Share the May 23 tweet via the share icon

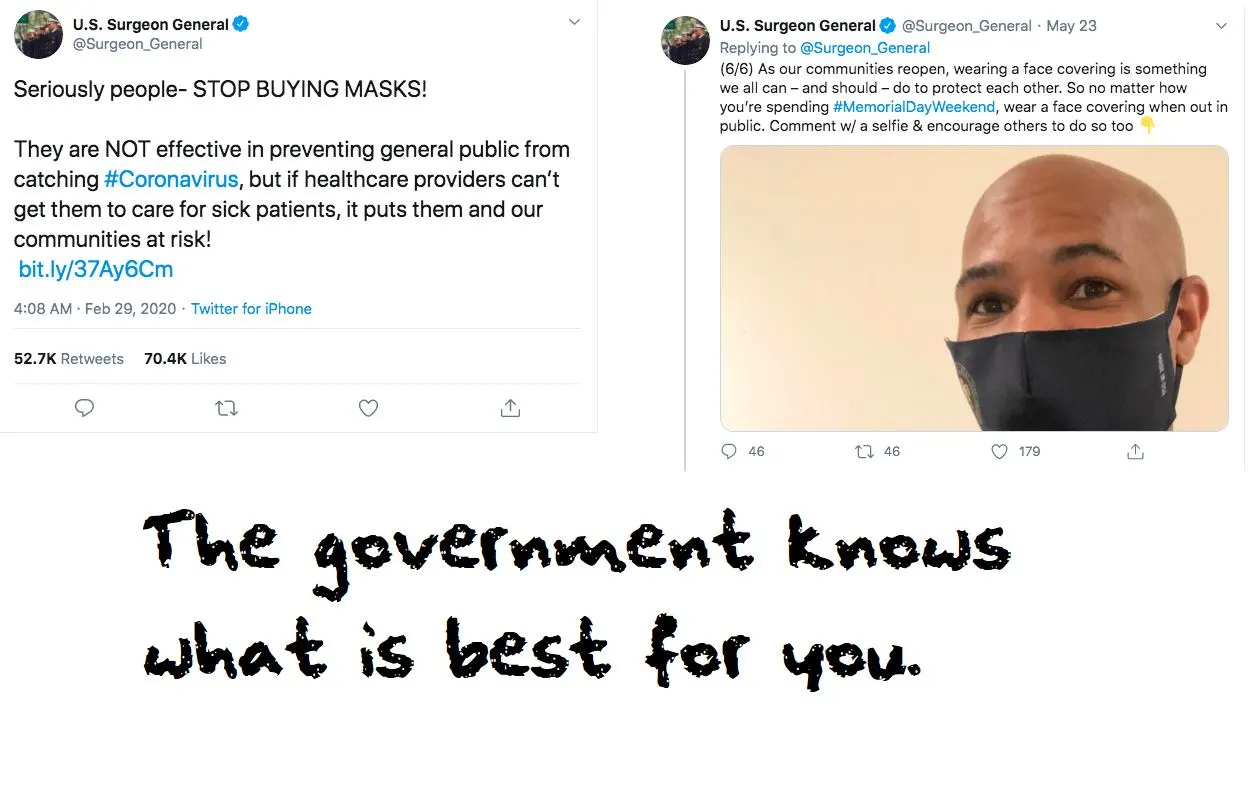pos(1135,452)
